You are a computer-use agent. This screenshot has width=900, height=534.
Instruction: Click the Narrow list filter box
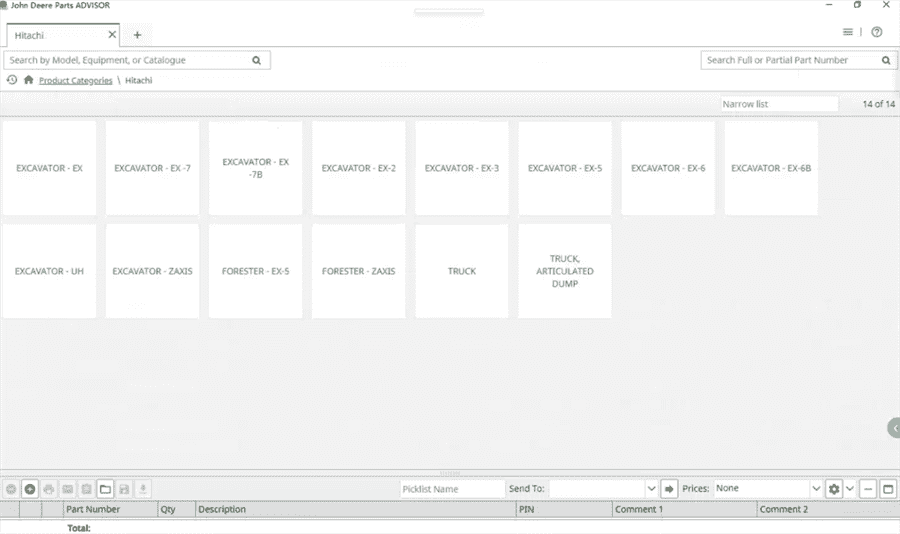click(779, 104)
